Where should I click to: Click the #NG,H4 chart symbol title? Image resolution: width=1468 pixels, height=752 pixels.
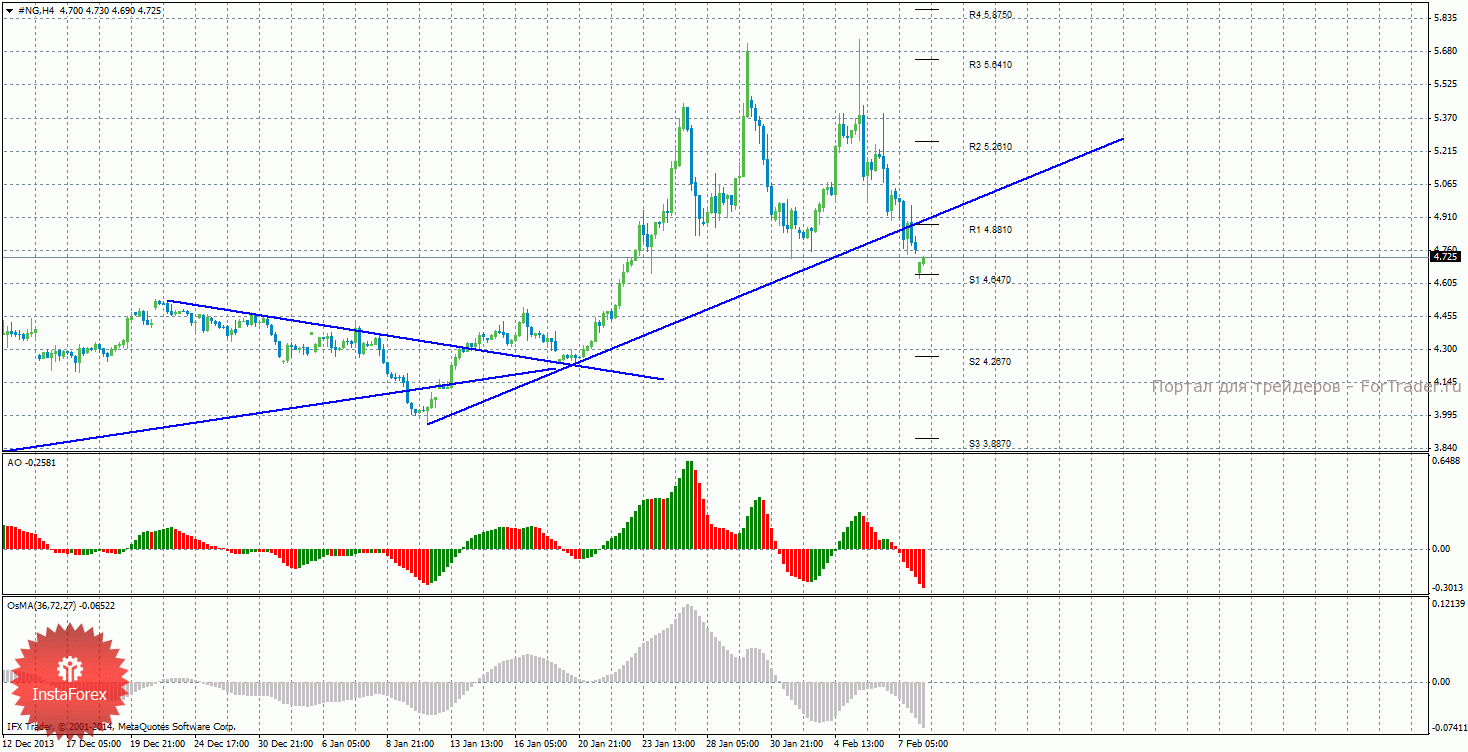tap(36, 10)
